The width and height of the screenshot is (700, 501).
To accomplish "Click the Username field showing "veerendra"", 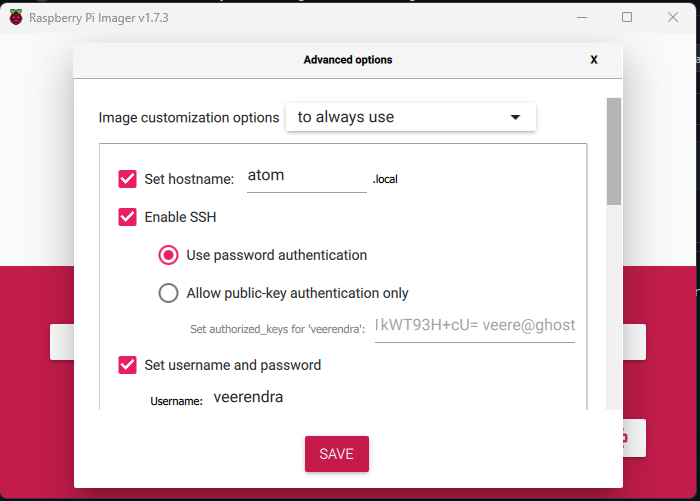I will pos(300,398).
